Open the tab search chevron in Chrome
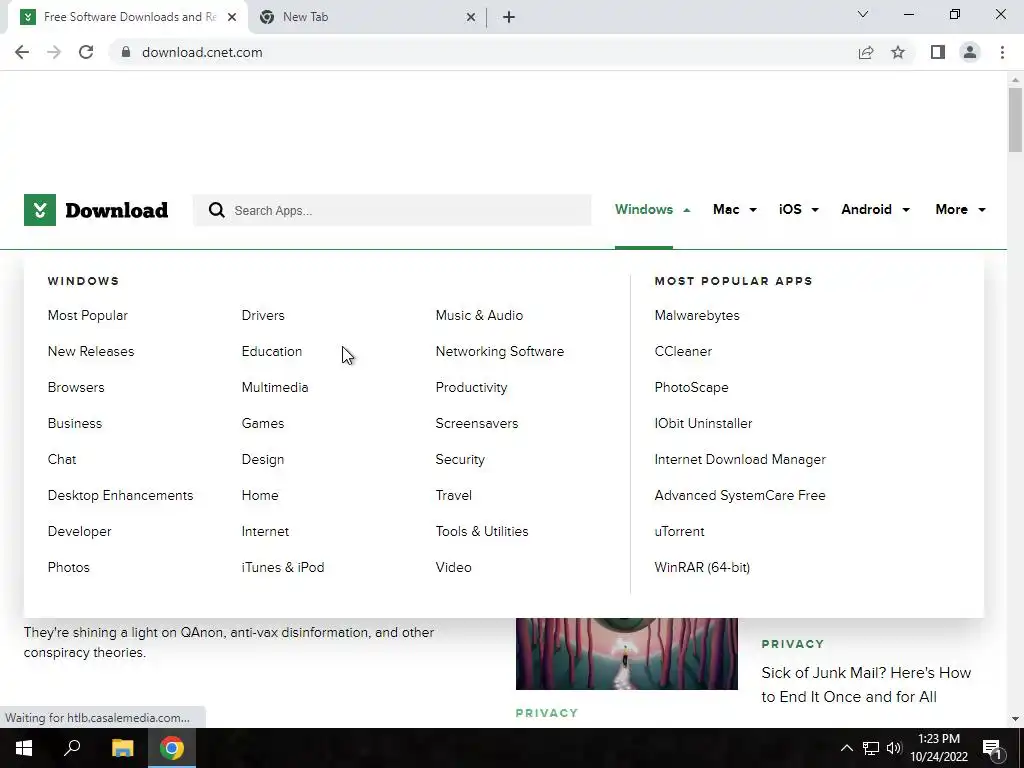 (x=863, y=14)
